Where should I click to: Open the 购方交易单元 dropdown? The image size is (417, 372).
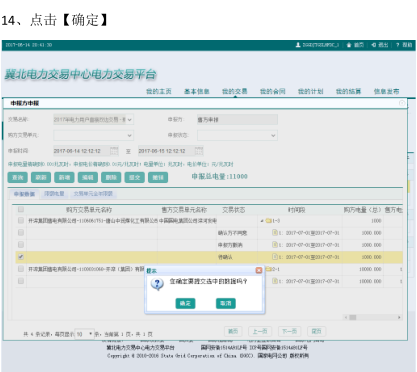tap(93, 135)
